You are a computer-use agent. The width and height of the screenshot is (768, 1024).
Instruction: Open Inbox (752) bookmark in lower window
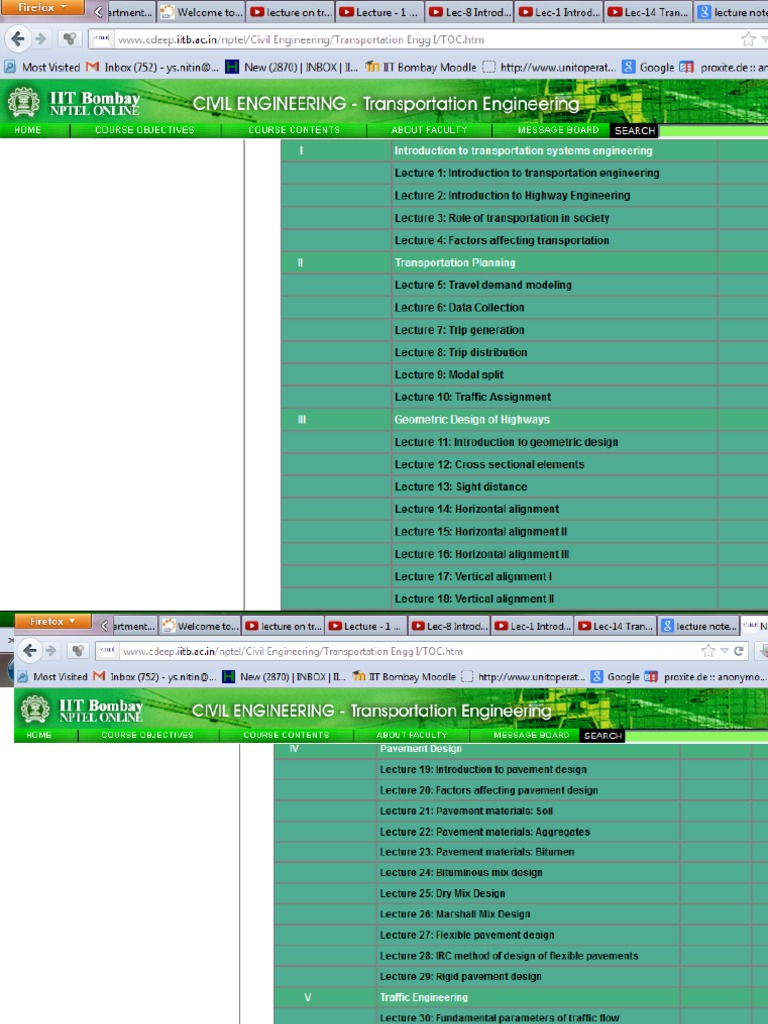click(x=155, y=677)
